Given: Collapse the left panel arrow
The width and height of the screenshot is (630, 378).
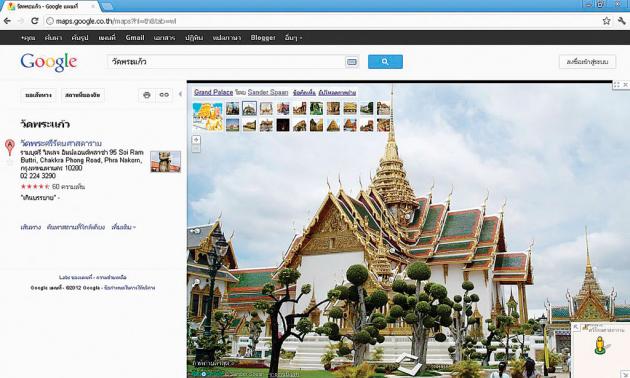Looking at the screenshot, I should click(180, 94).
